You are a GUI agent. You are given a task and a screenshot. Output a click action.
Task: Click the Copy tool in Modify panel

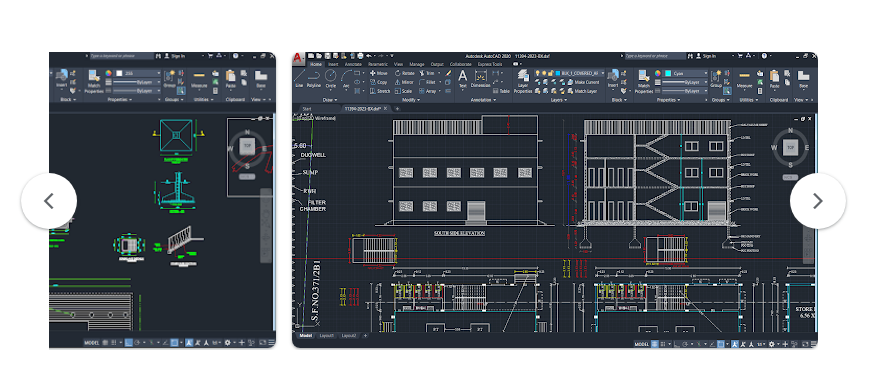(378, 82)
